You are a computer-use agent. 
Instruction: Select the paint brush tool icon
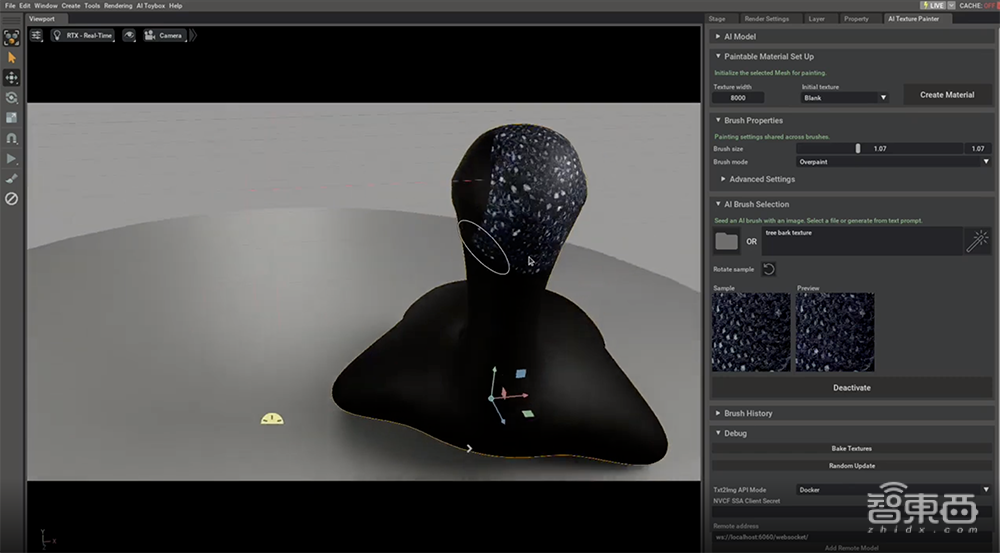[x=12, y=178]
